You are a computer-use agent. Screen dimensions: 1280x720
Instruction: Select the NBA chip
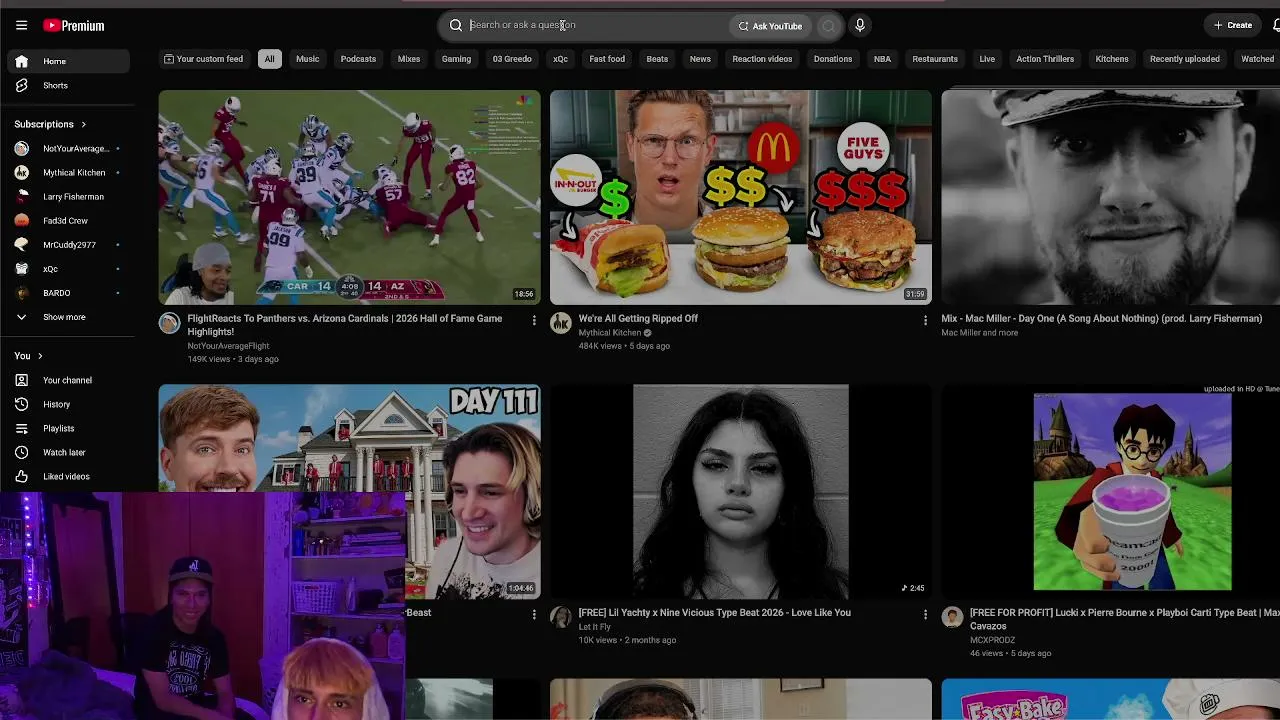(x=882, y=59)
